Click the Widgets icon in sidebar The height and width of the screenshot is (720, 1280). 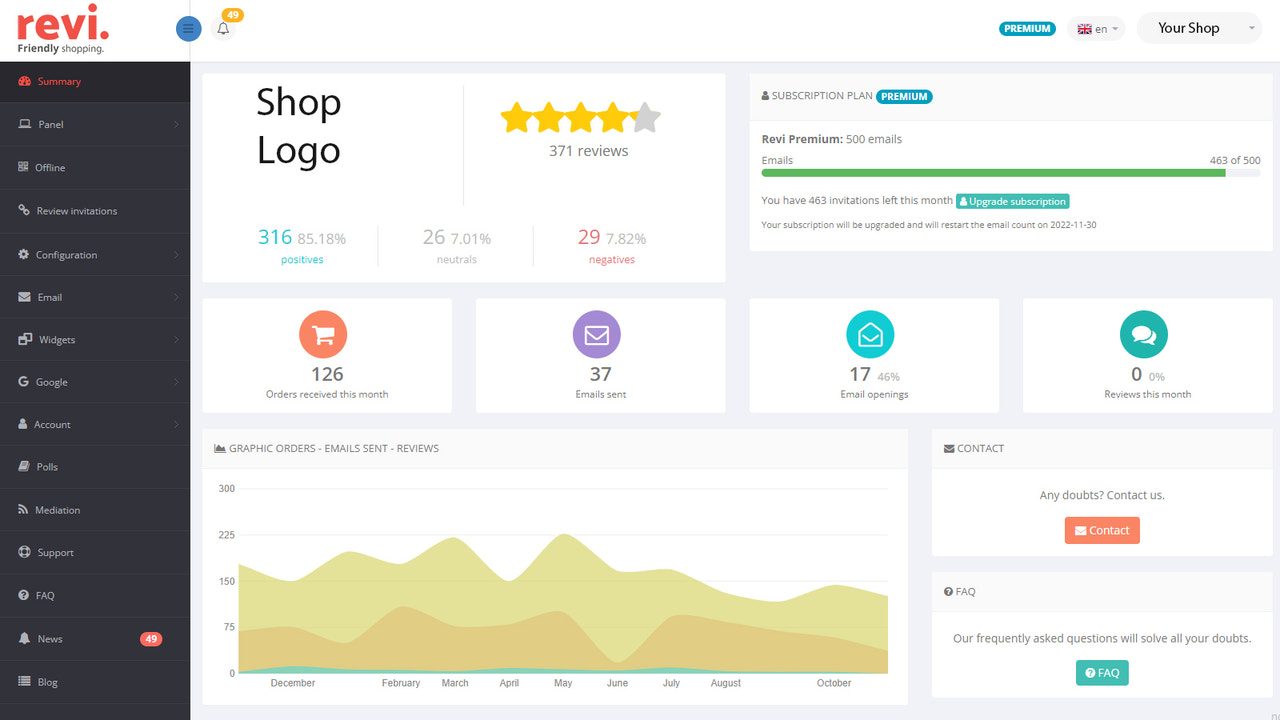click(25, 339)
